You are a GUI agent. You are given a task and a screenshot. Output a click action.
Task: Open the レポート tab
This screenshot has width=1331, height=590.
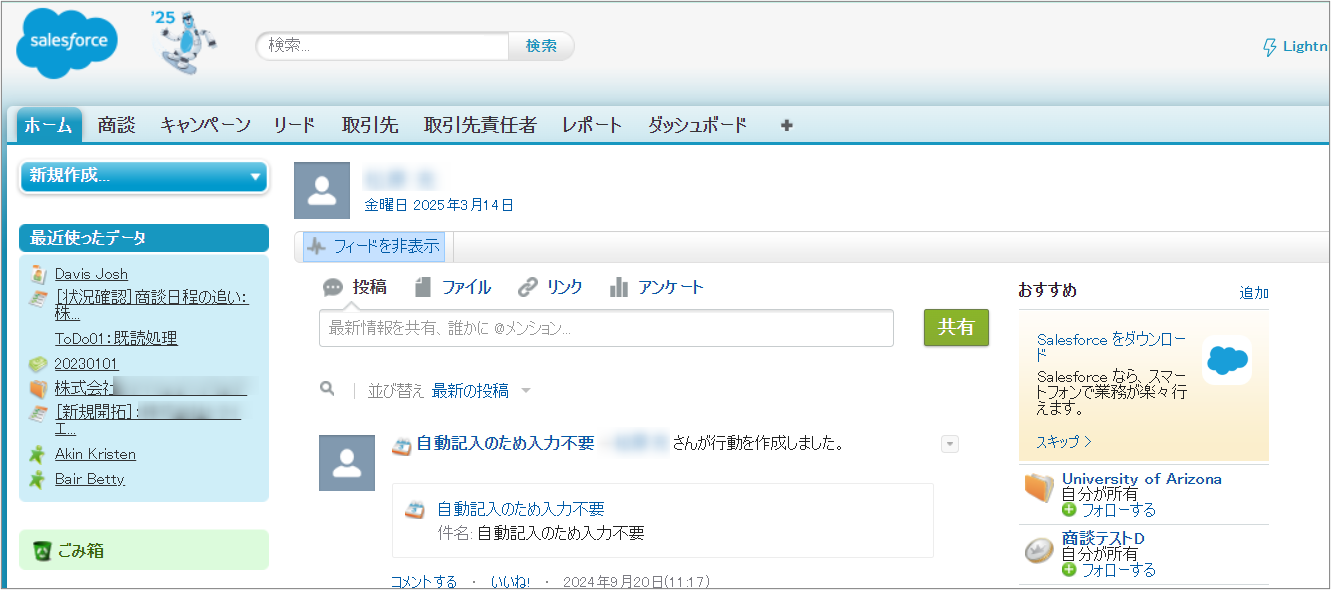coord(591,124)
